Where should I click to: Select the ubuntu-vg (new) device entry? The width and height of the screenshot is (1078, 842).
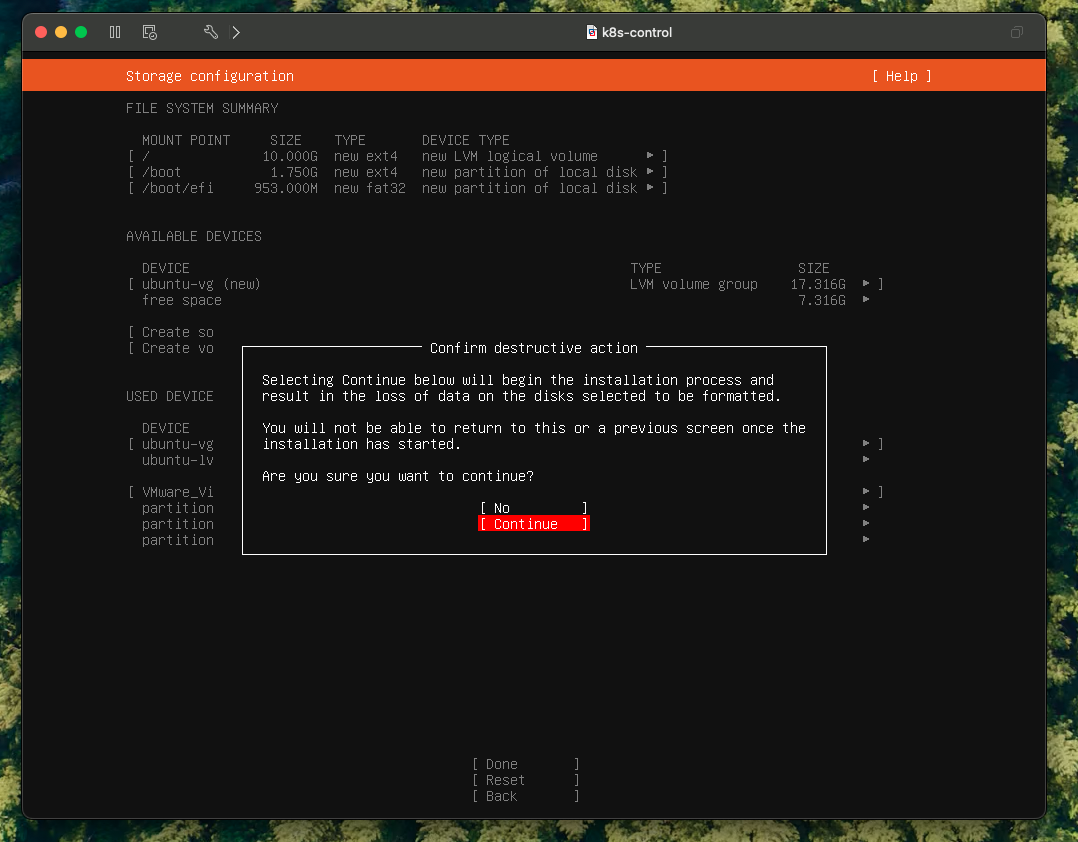click(x=201, y=284)
